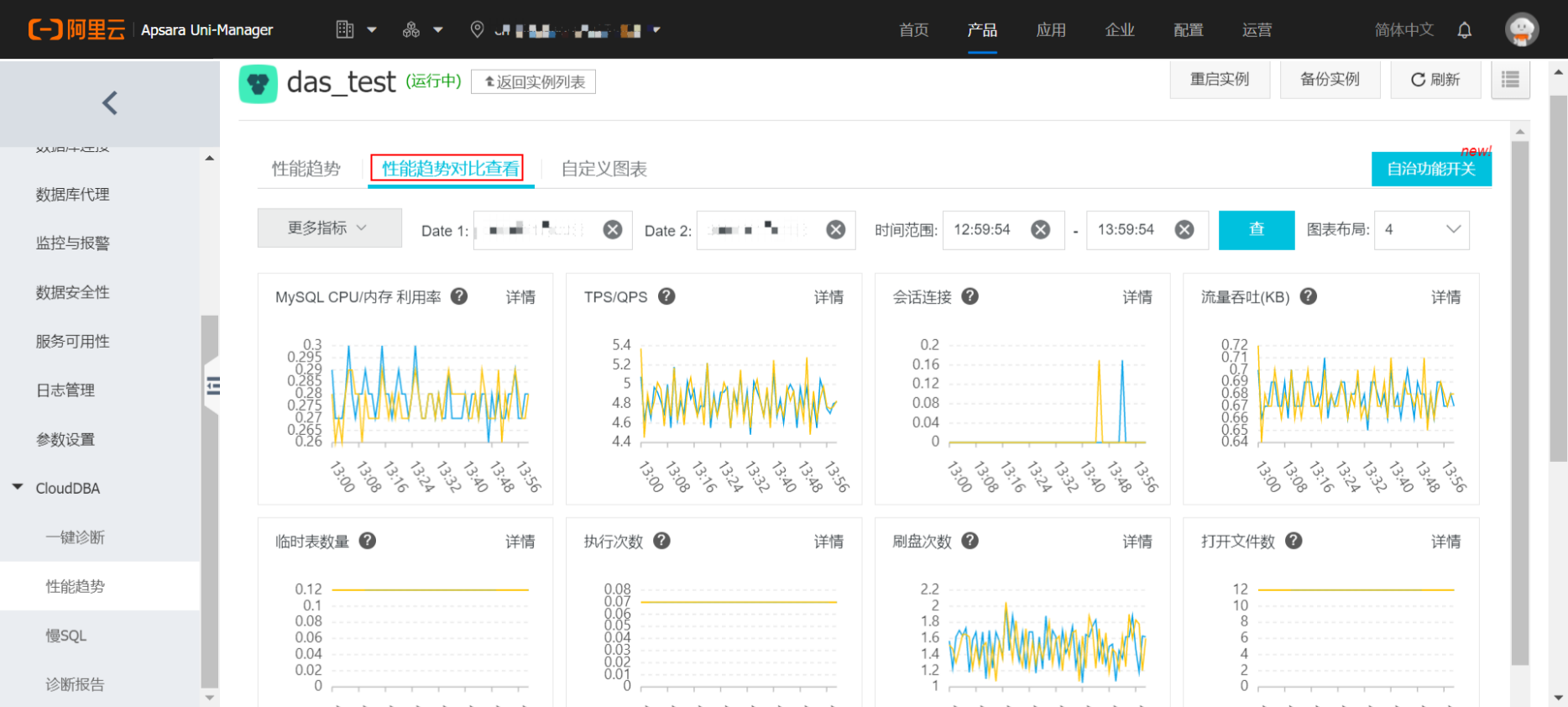Click the 返回实例列表 button

(533, 81)
